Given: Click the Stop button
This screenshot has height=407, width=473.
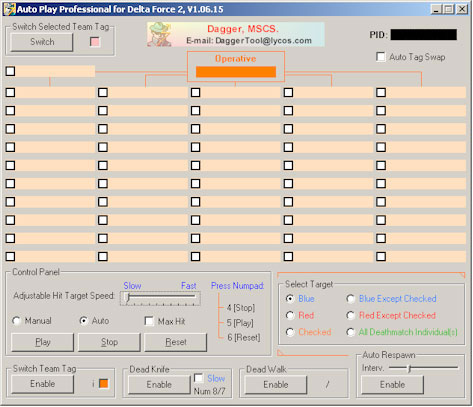Looking at the screenshot, I should 109,342.
